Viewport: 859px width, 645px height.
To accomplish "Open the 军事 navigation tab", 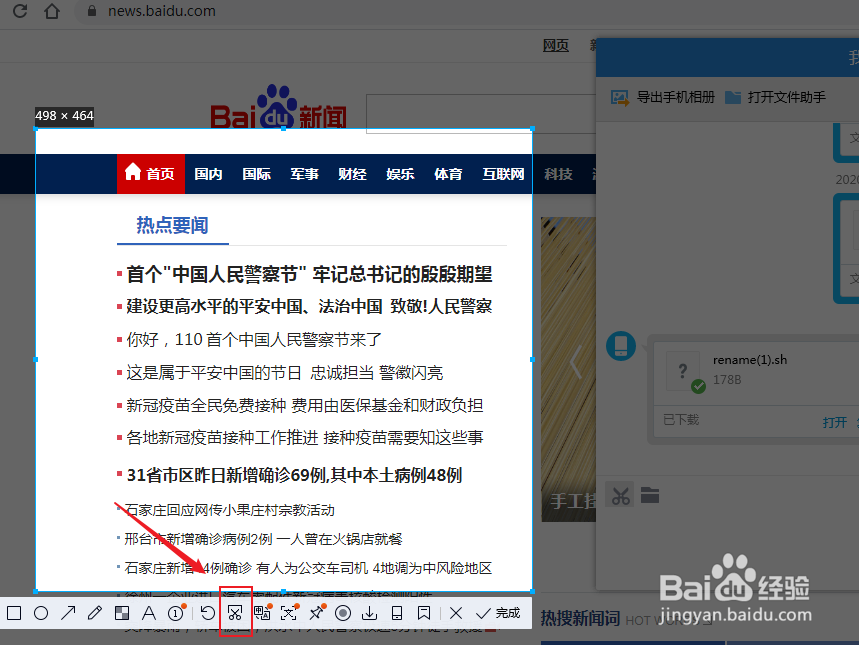I will point(305,174).
